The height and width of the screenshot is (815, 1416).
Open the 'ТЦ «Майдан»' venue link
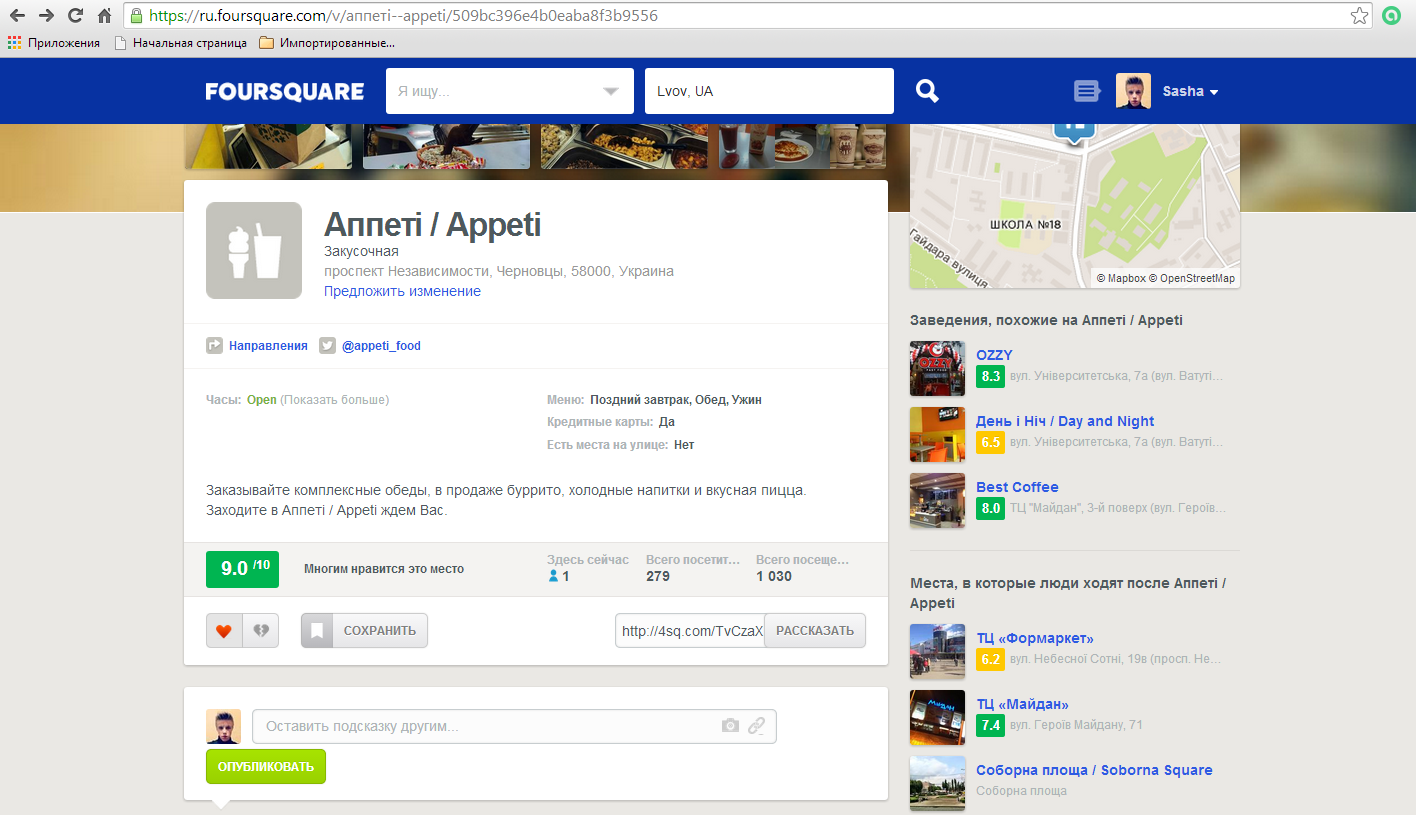(1022, 704)
